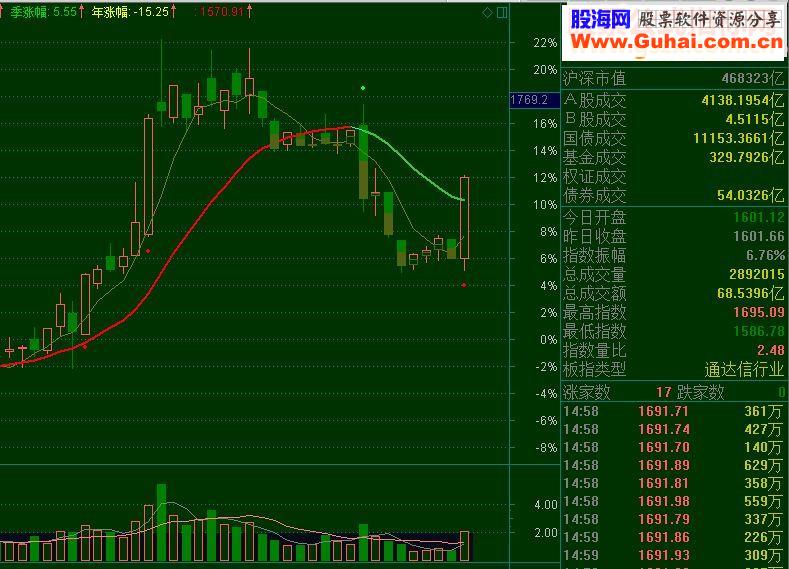Select the 国债成交 11153.3661亿 row
Image resolution: width=789 pixels, height=569 pixels.
coord(674,138)
